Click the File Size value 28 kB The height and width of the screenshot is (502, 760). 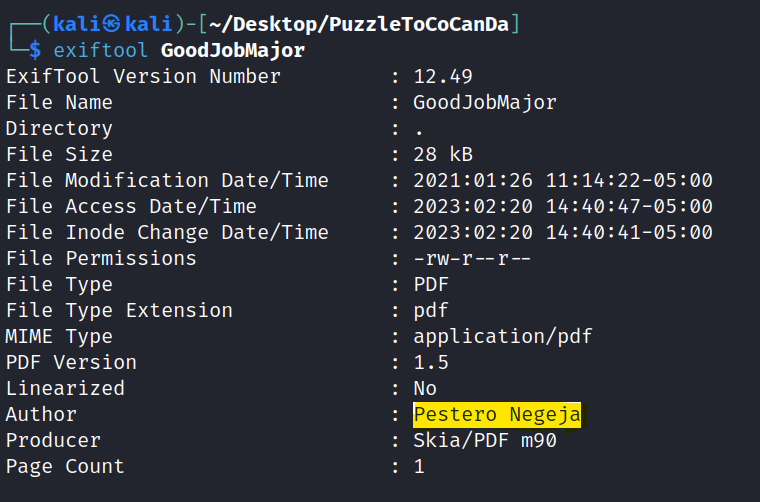443,154
